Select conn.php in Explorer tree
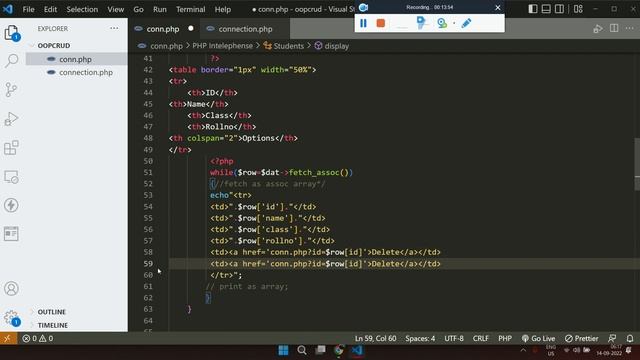The height and width of the screenshot is (360, 640). pyautogui.click(x=77, y=59)
